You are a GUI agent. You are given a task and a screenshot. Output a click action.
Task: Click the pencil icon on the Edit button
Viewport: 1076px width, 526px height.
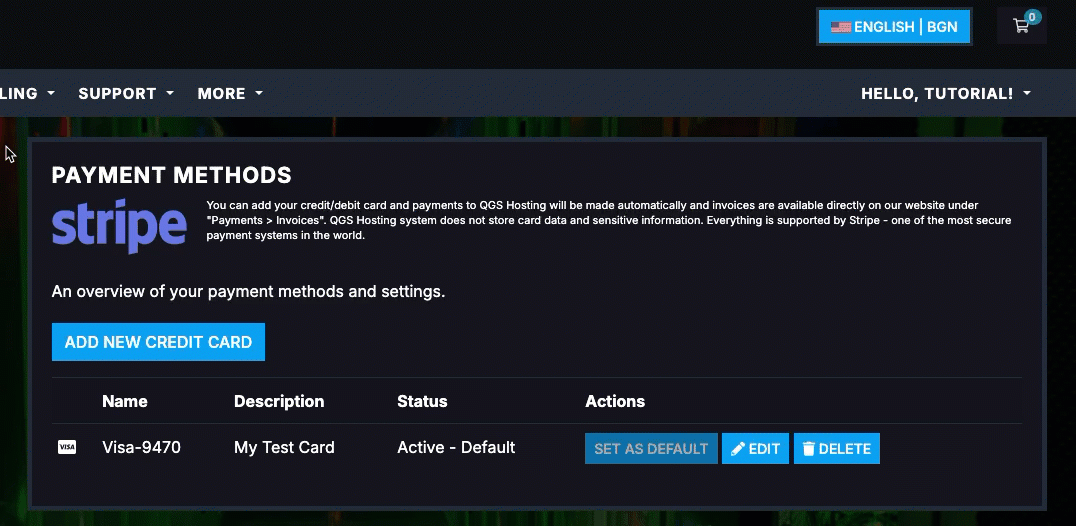(x=738, y=449)
